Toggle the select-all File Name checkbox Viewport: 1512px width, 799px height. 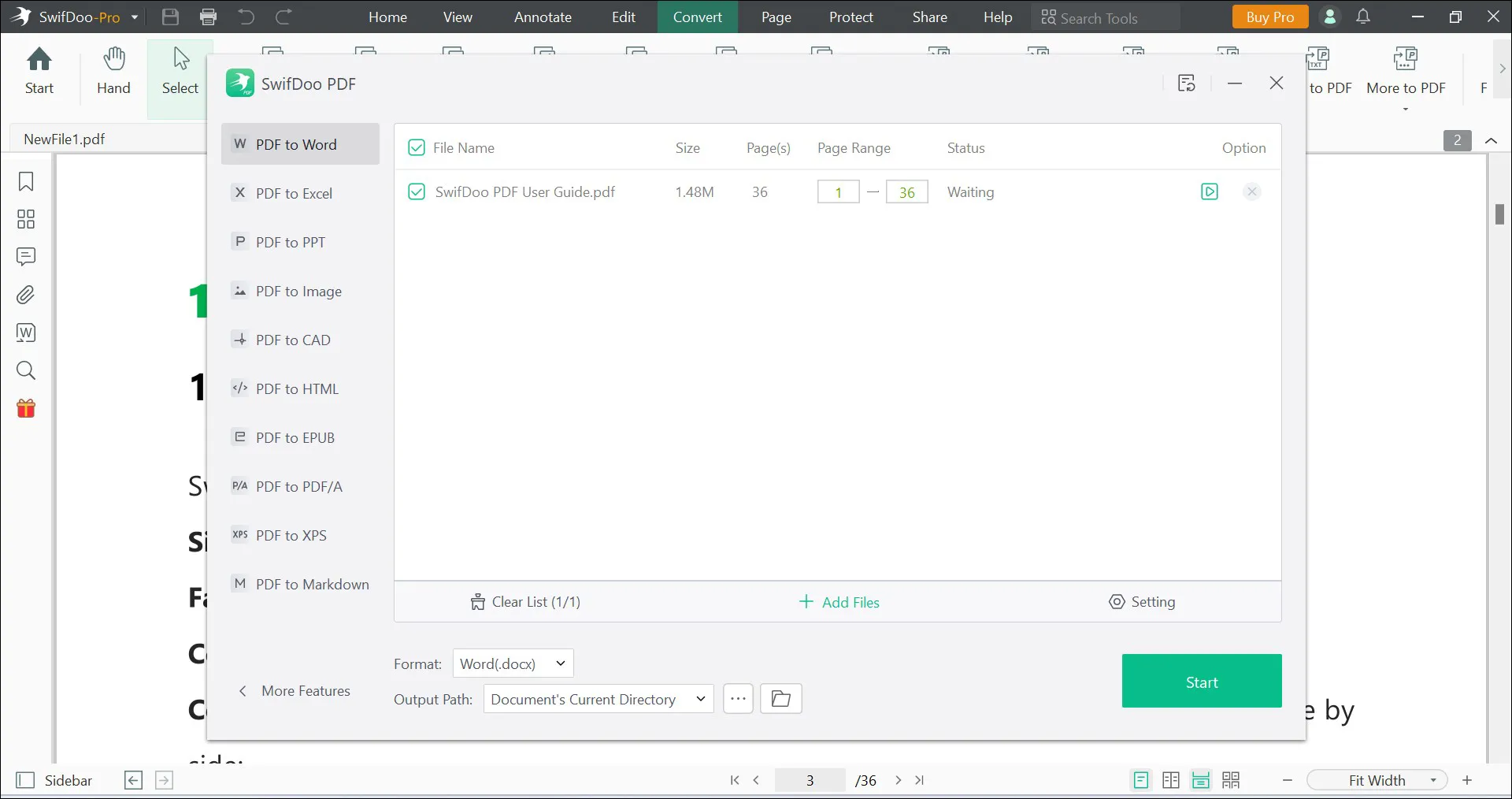tap(417, 147)
